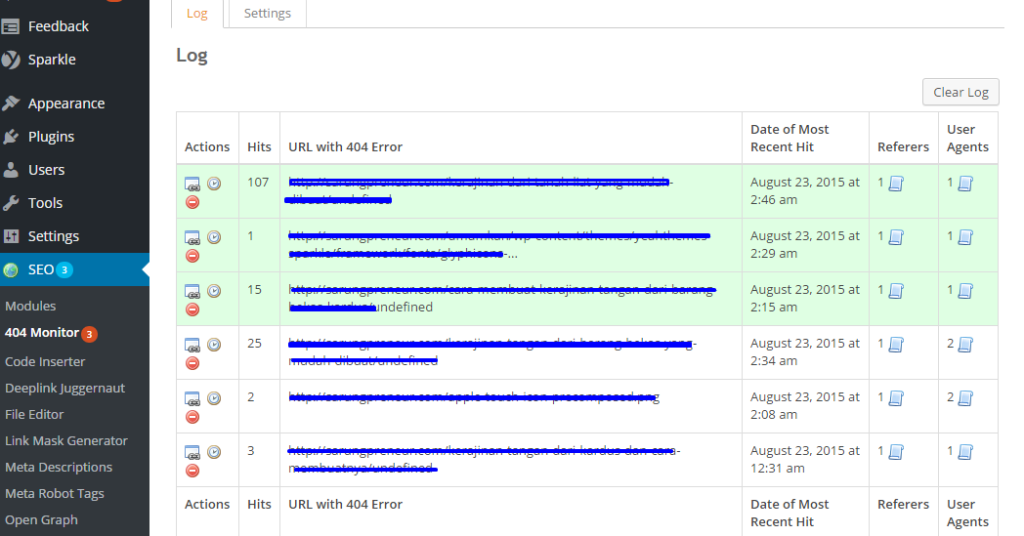1024x536 pixels.
Task: Click "August 23, 2015 at 2:46 am" cell
Action: 805,191
